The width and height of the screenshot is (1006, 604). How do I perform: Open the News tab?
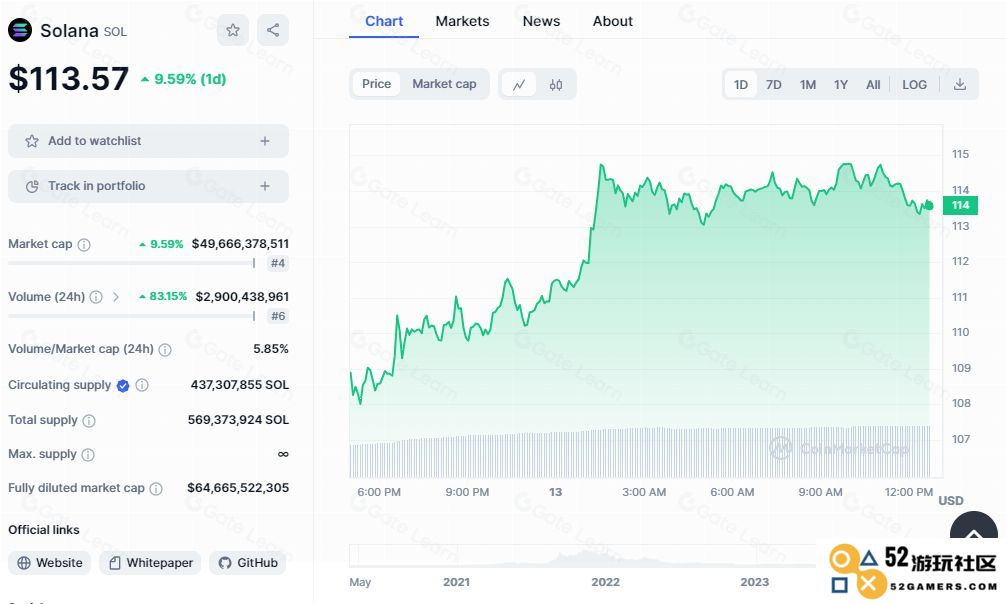[x=541, y=21]
